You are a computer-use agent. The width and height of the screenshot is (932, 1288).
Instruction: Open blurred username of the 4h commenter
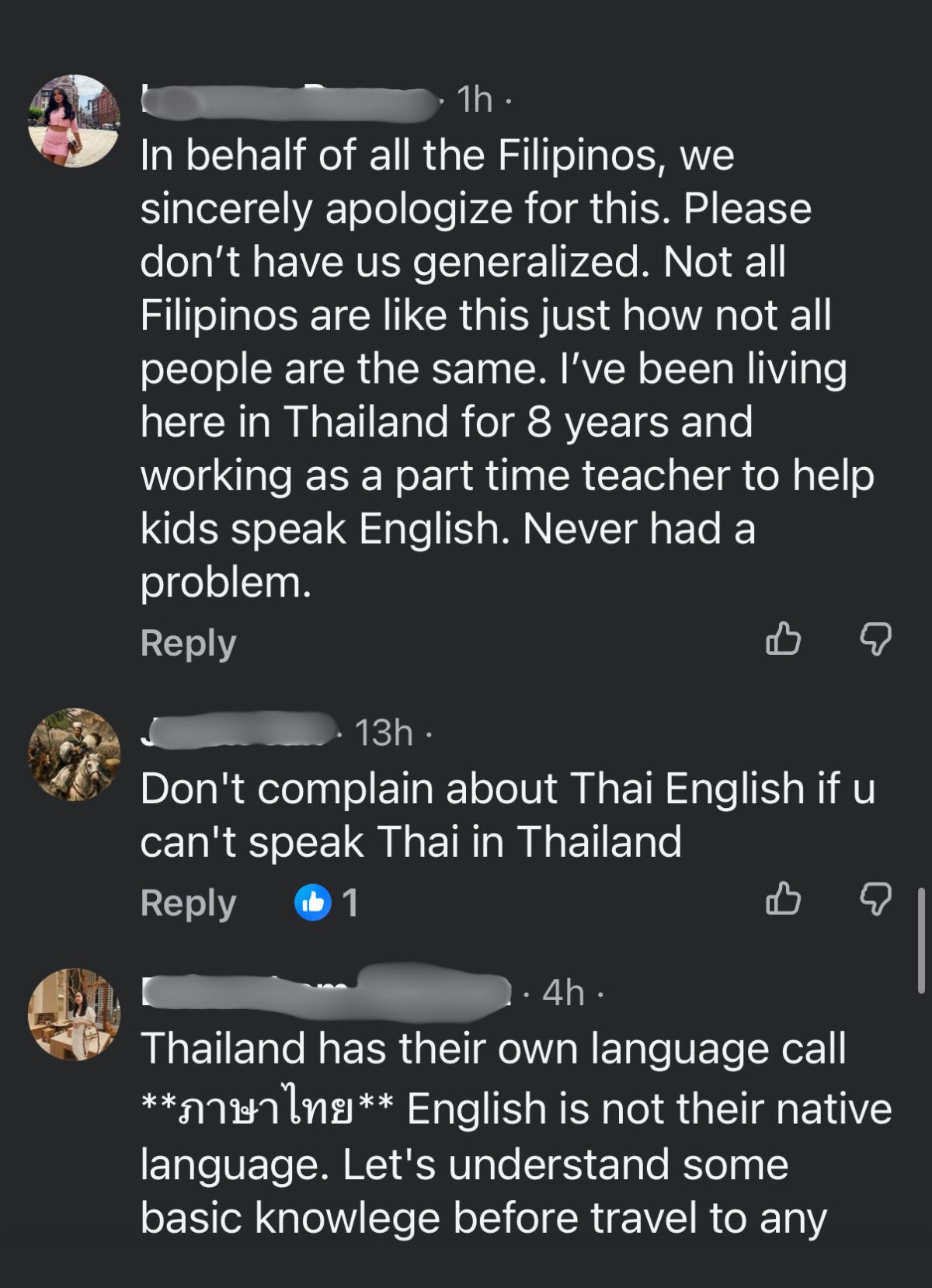tap(326, 994)
